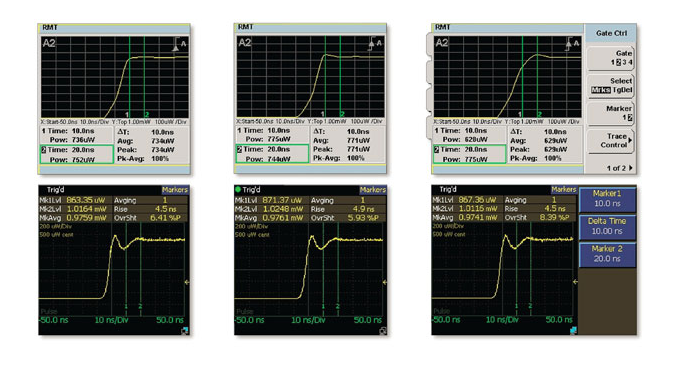Click the corner icon on bottom-left scope
683x391 pixels.
pos(185,331)
